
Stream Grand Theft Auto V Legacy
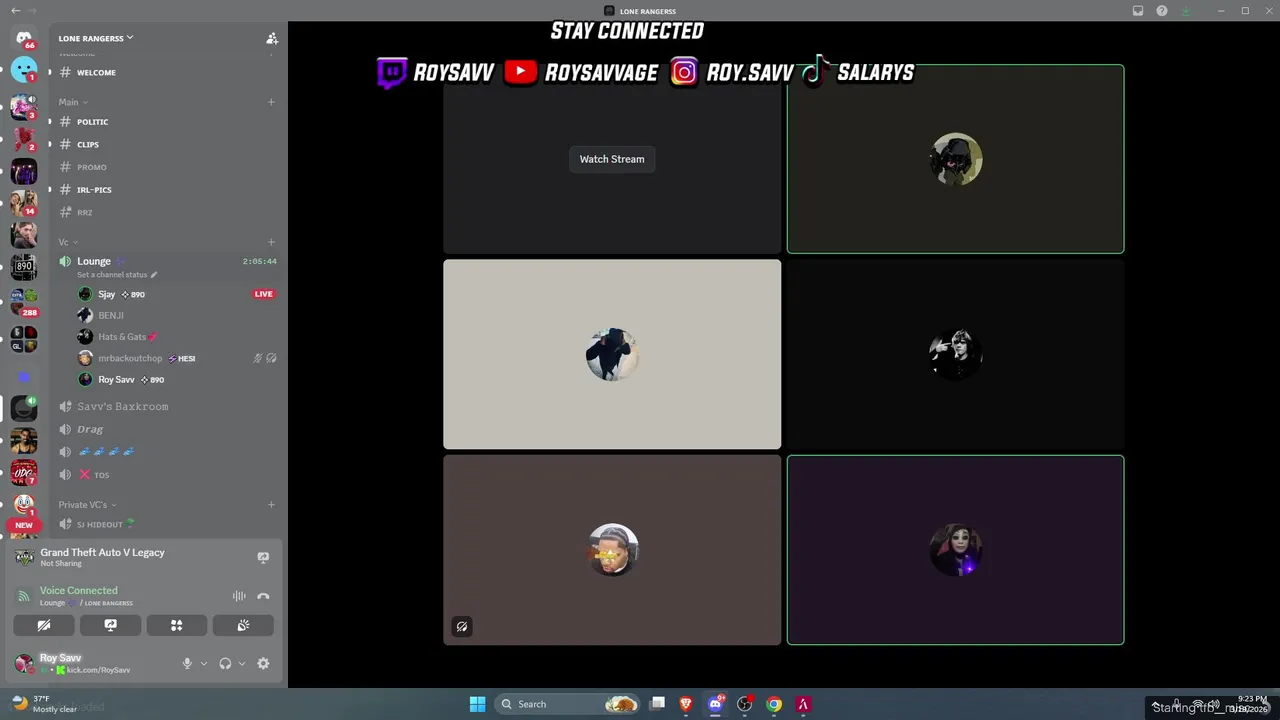(x=263, y=557)
